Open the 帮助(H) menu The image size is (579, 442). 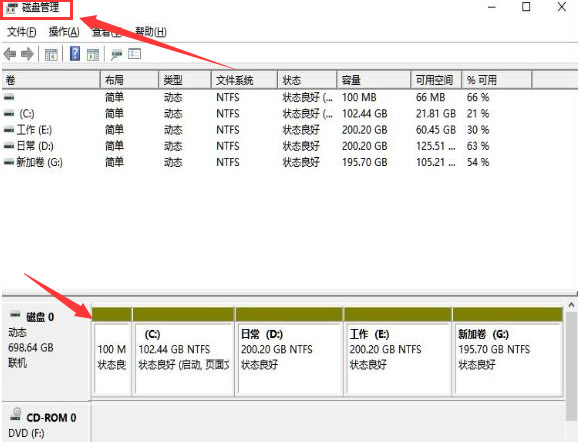151,32
